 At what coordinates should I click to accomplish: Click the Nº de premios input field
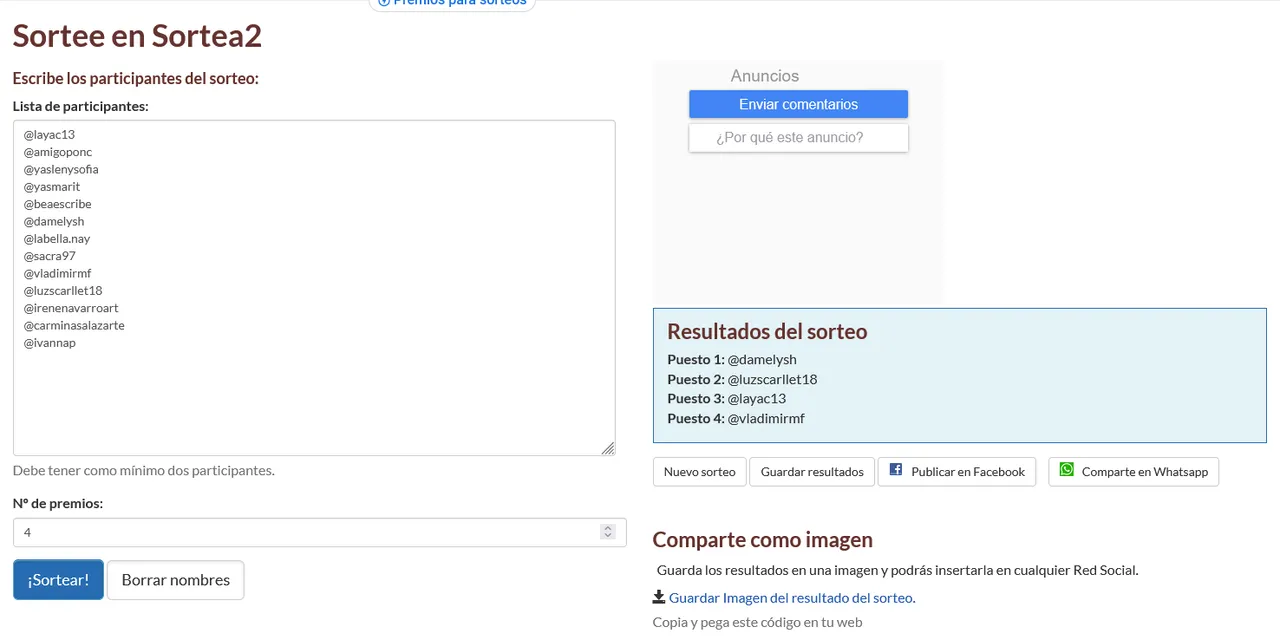click(x=320, y=532)
